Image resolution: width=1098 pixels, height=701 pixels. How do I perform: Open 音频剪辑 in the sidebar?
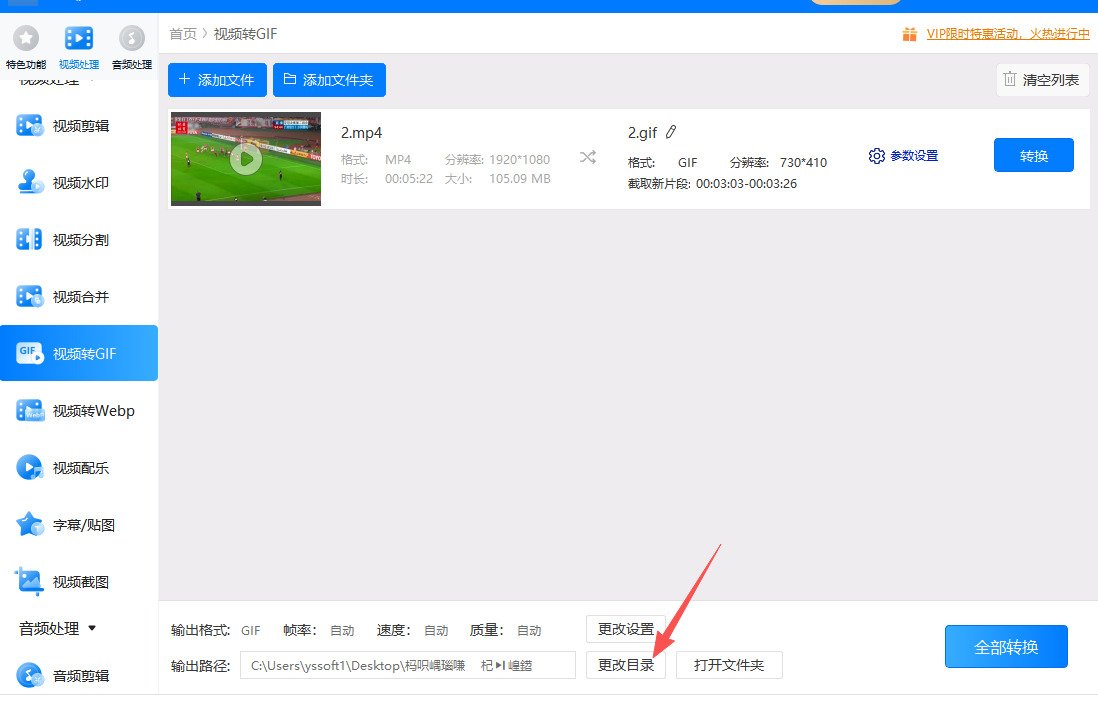pos(79,676)
